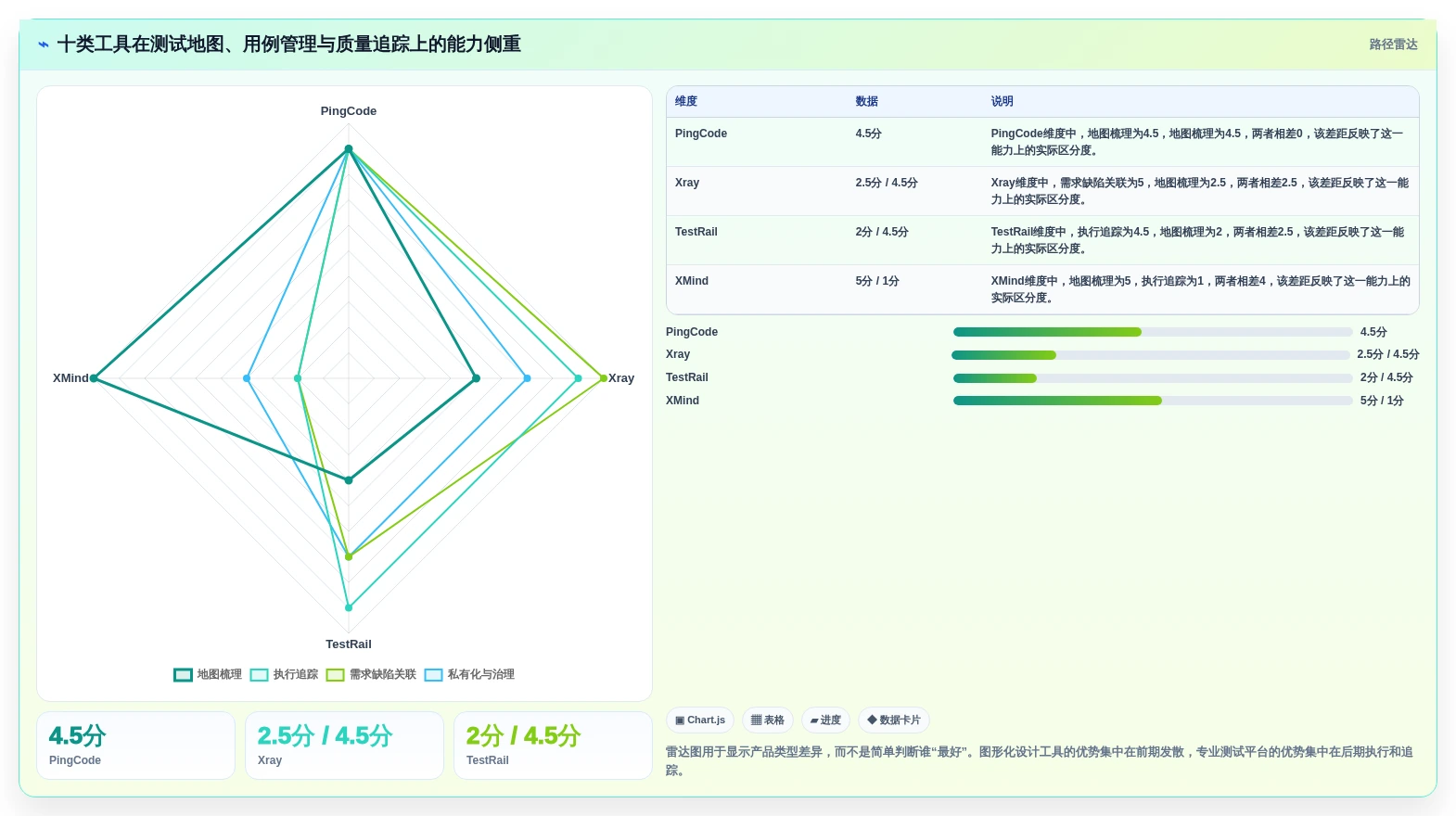
Task: Click the 维度 column header
Action: [686, 102]
